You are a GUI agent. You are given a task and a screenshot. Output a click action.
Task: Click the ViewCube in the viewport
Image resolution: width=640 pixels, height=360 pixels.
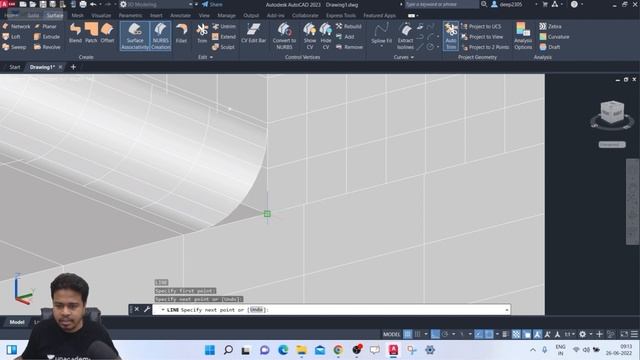[611, 113]
